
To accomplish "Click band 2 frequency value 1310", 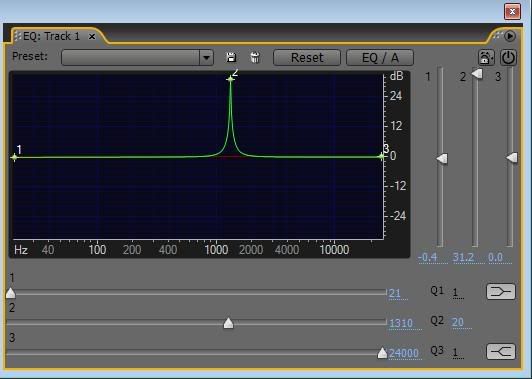I will [401, 323].
